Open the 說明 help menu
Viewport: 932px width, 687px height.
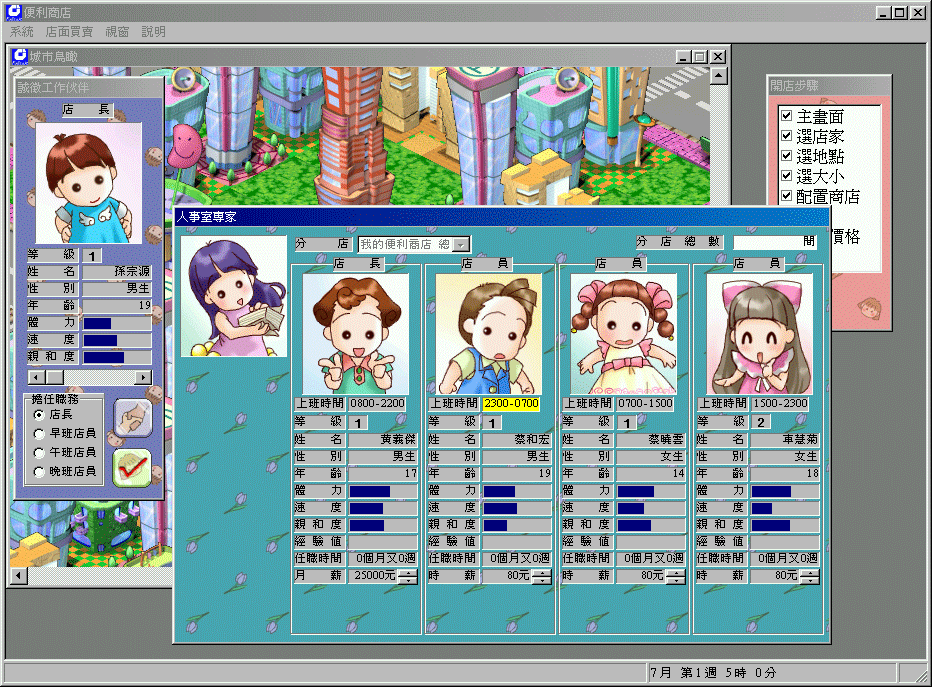tap(153, 32)
